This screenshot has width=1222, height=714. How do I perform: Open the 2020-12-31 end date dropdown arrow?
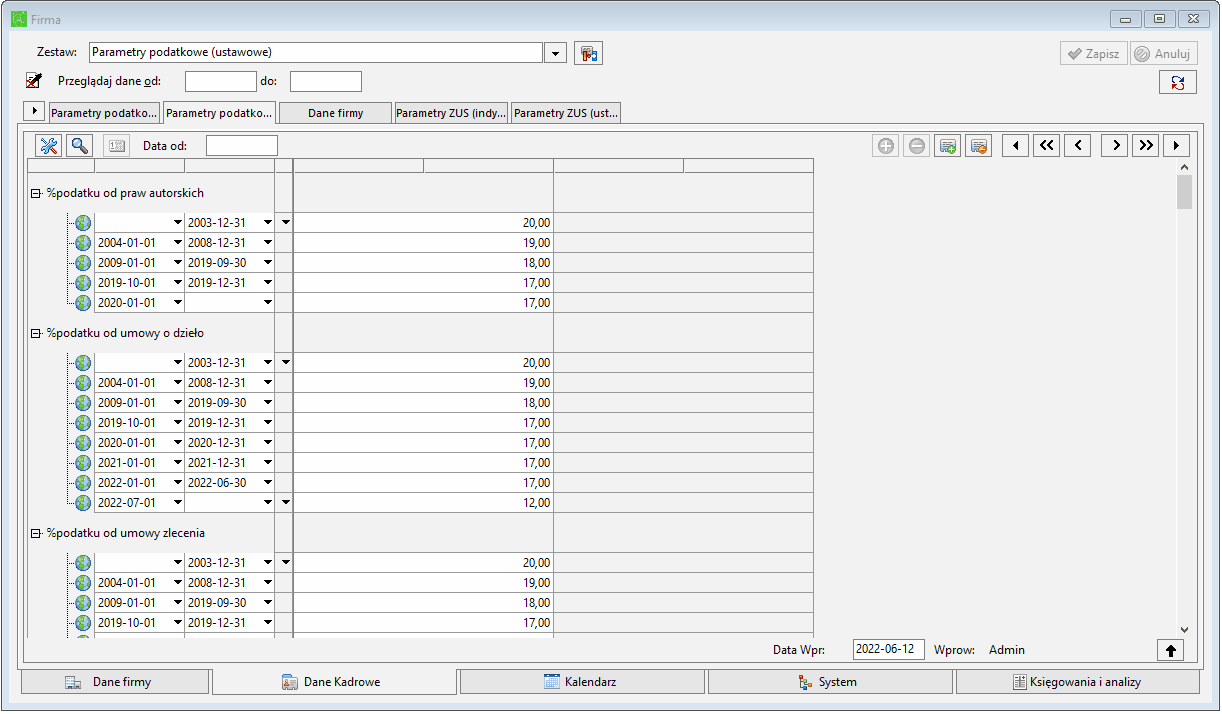(x=268, y=443)
